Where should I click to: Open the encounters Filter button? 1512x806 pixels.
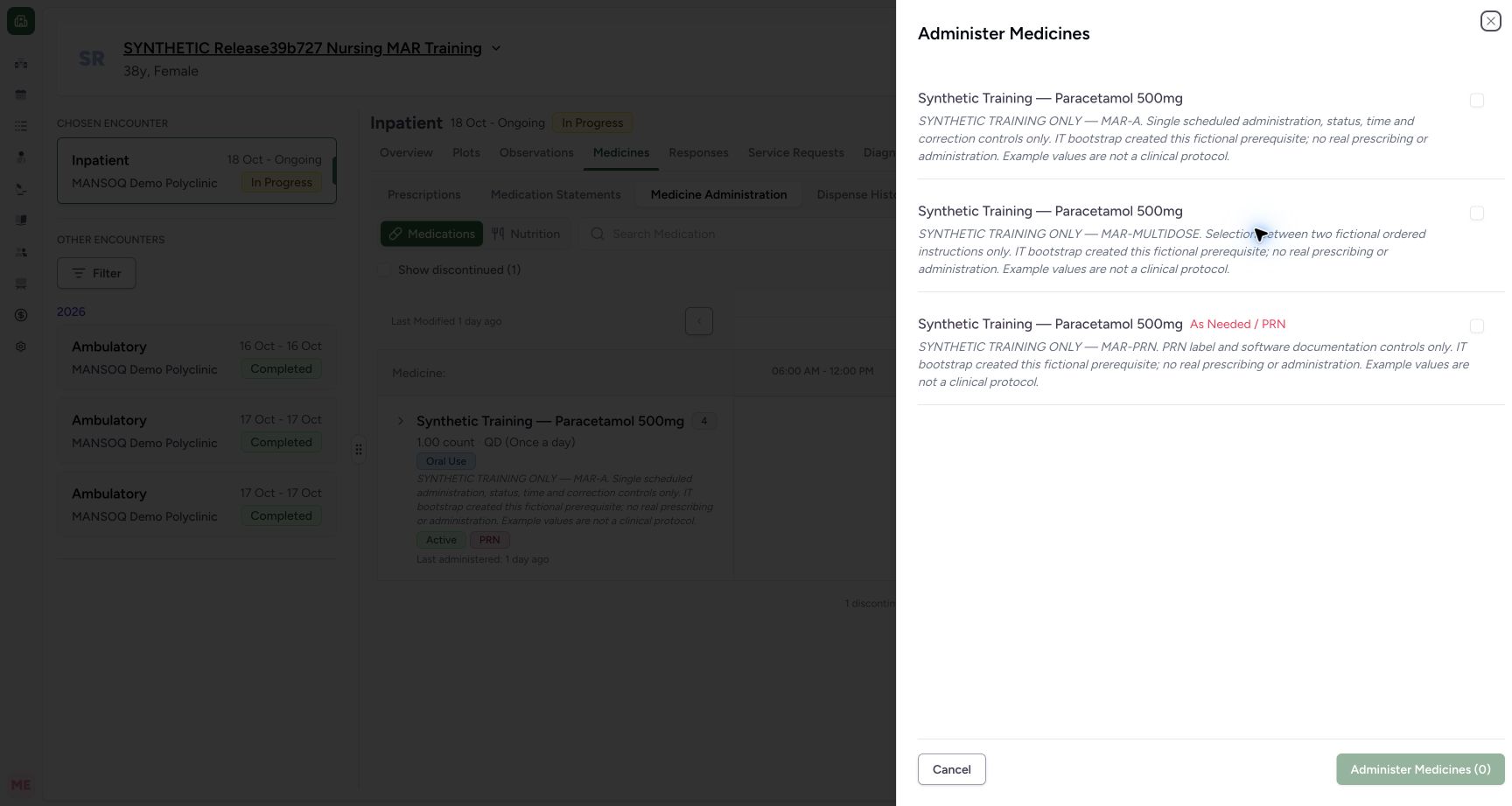click(x=96, y=273)
